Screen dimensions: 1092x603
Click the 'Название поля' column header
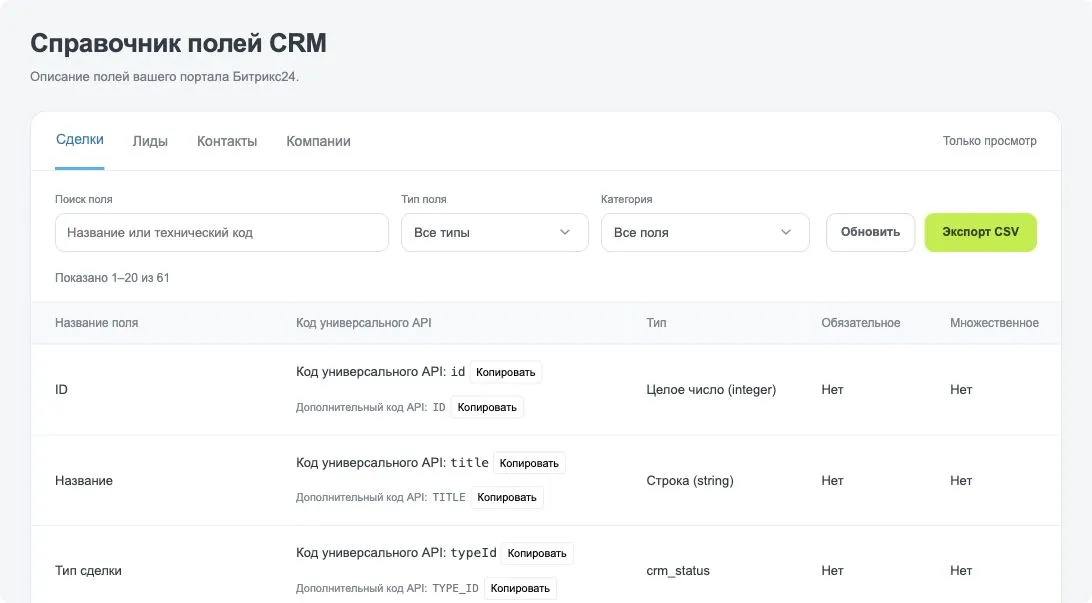tap(97, 322)
